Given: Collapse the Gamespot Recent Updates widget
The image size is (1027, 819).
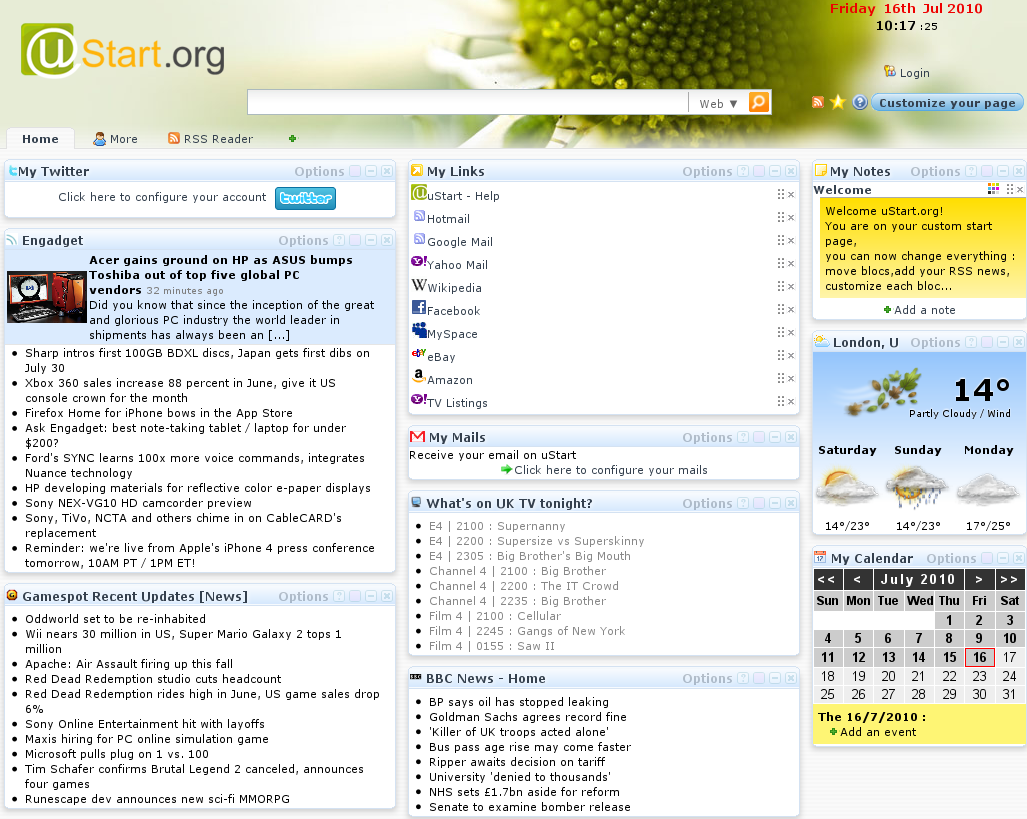Looking at the screenshot, I should [371, 596].
